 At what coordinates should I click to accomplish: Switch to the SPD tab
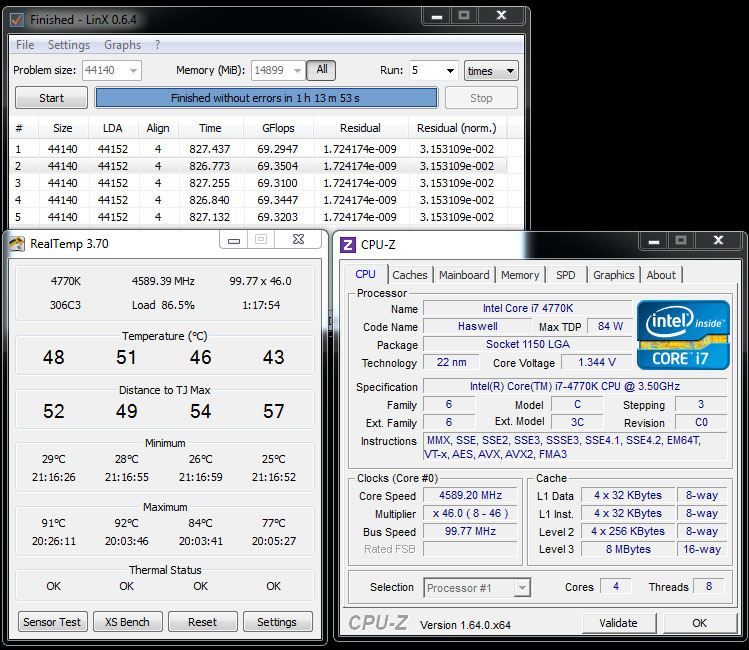pos(566,275)
